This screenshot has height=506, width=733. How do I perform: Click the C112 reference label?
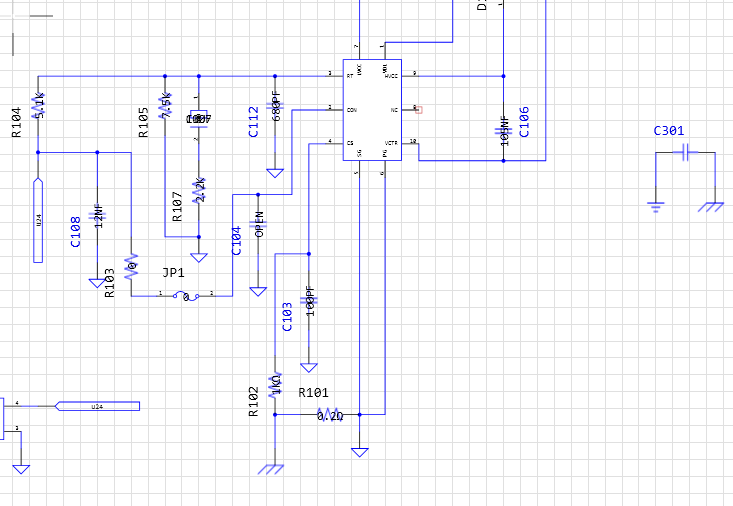point(253,122)
